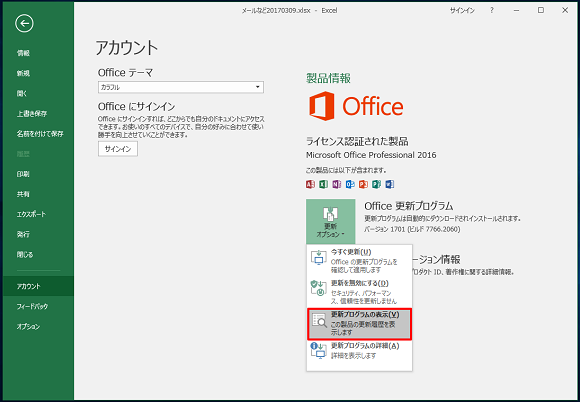Select 今すぐ更新 from the update menu

[x=359, y=261]
